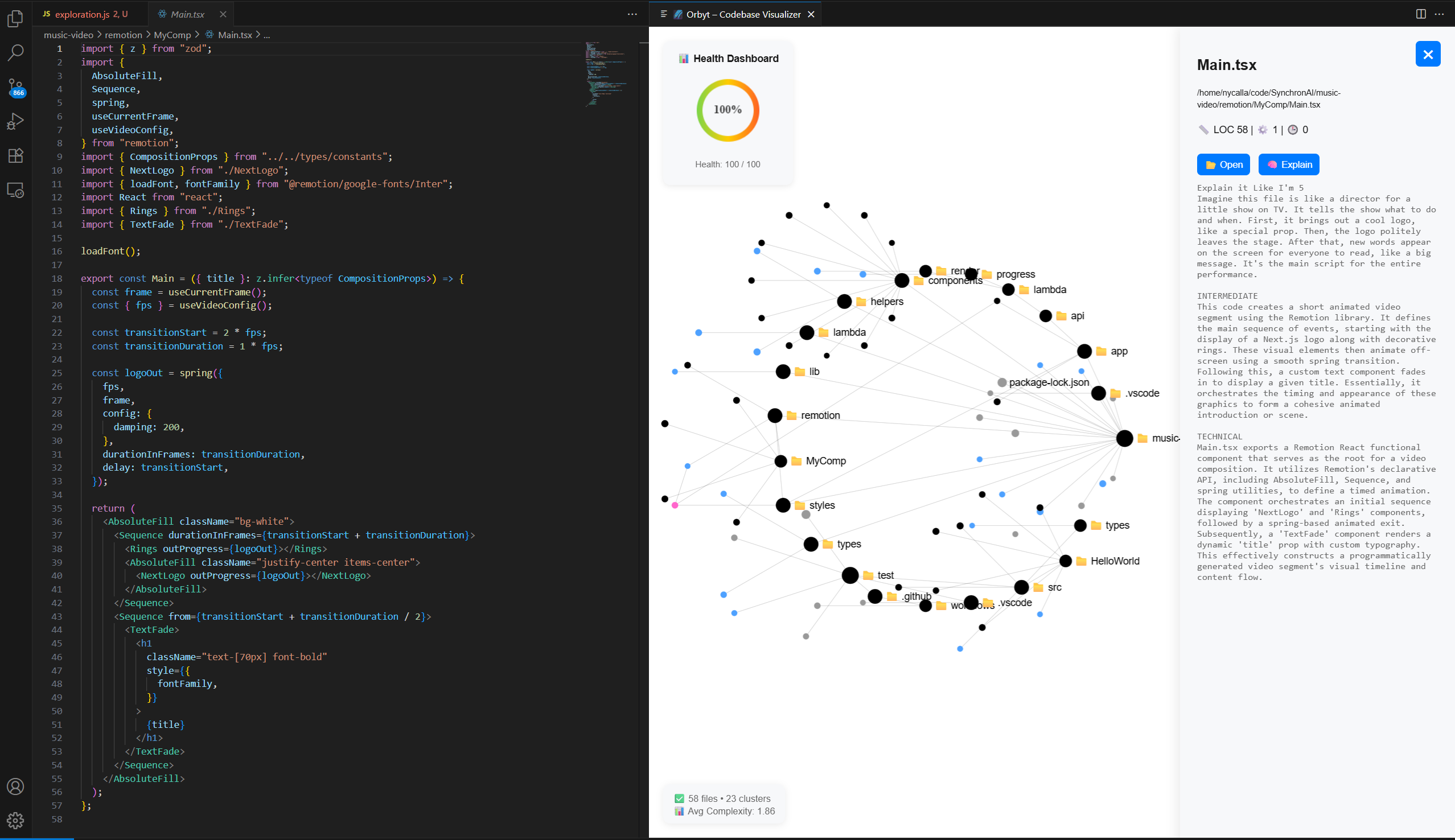Open the Manage gear icon
The width and height of the screenshot is (1455, 840).
pos(15,820)
